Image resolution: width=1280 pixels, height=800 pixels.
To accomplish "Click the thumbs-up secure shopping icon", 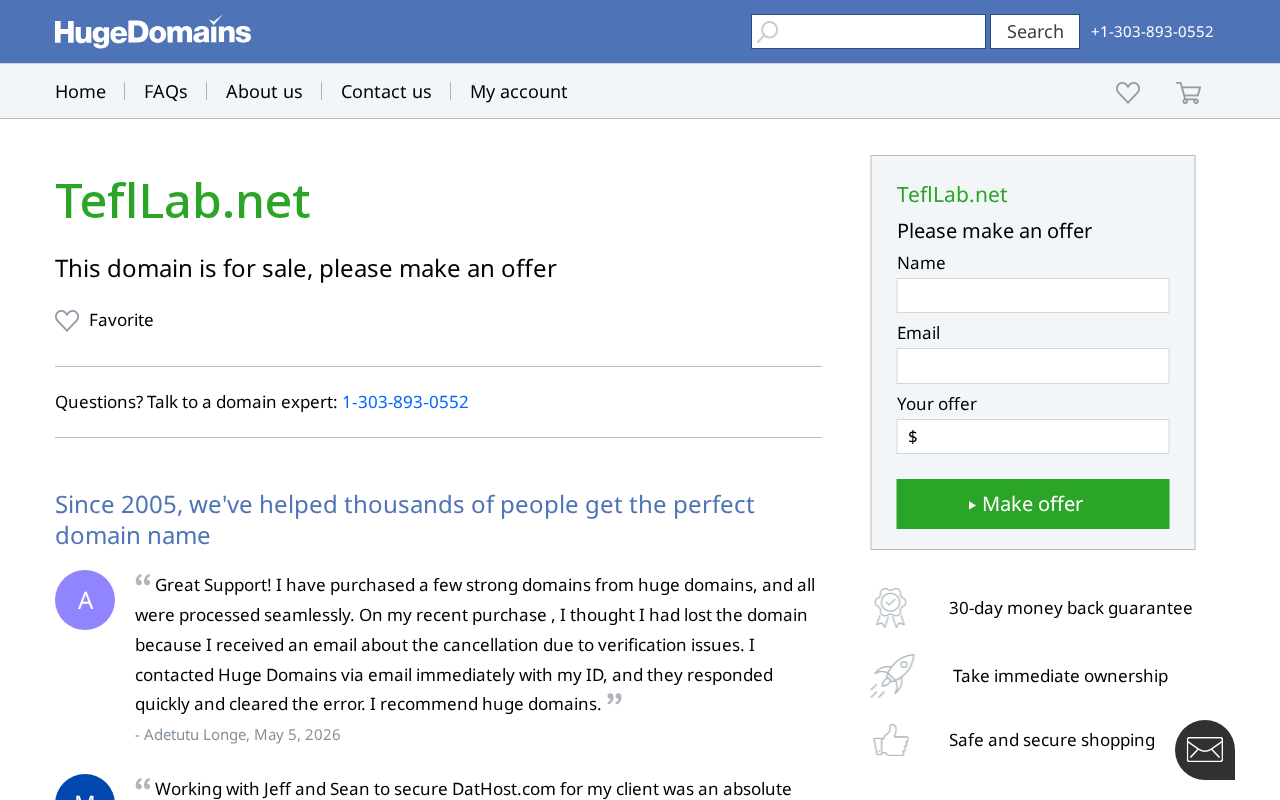I will pos(891,740).
